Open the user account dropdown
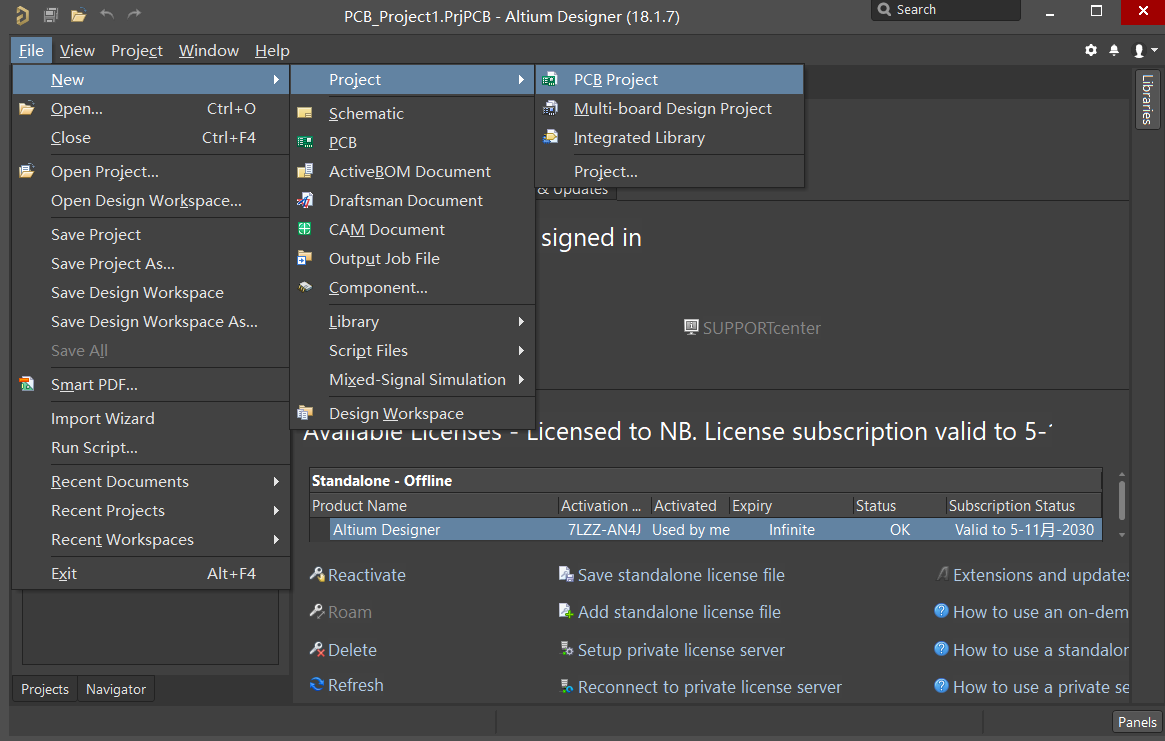The image size is (1165, 741). [x=1145, y=50]
